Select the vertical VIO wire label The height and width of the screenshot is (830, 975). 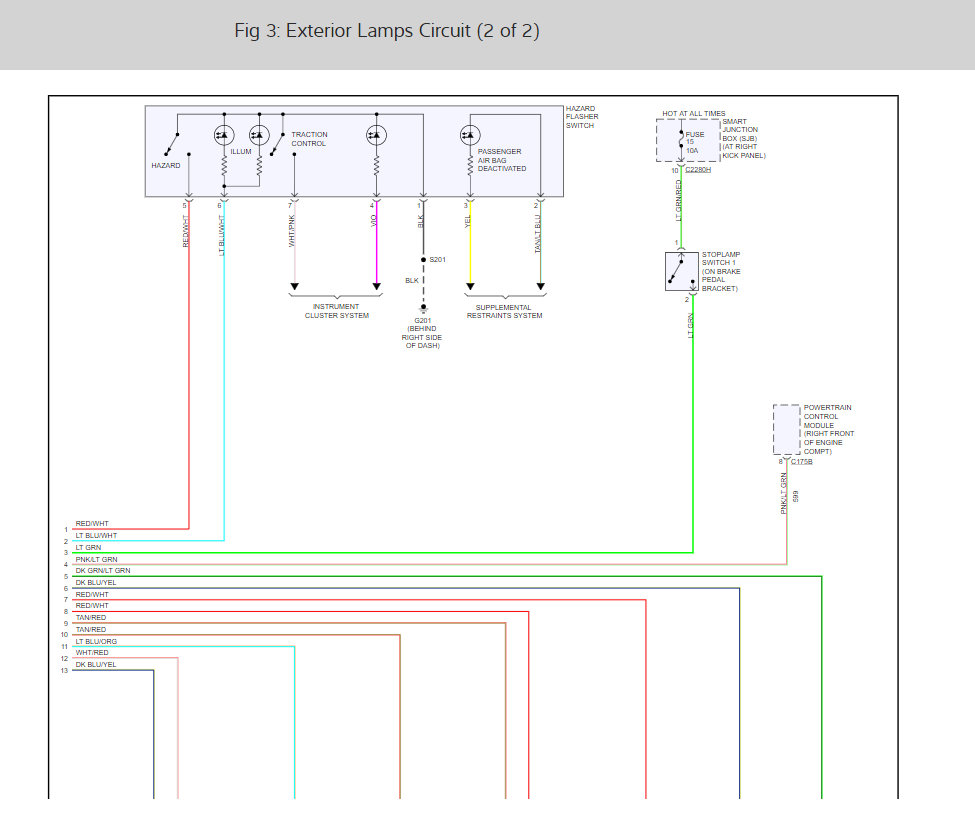coord(373,221)
